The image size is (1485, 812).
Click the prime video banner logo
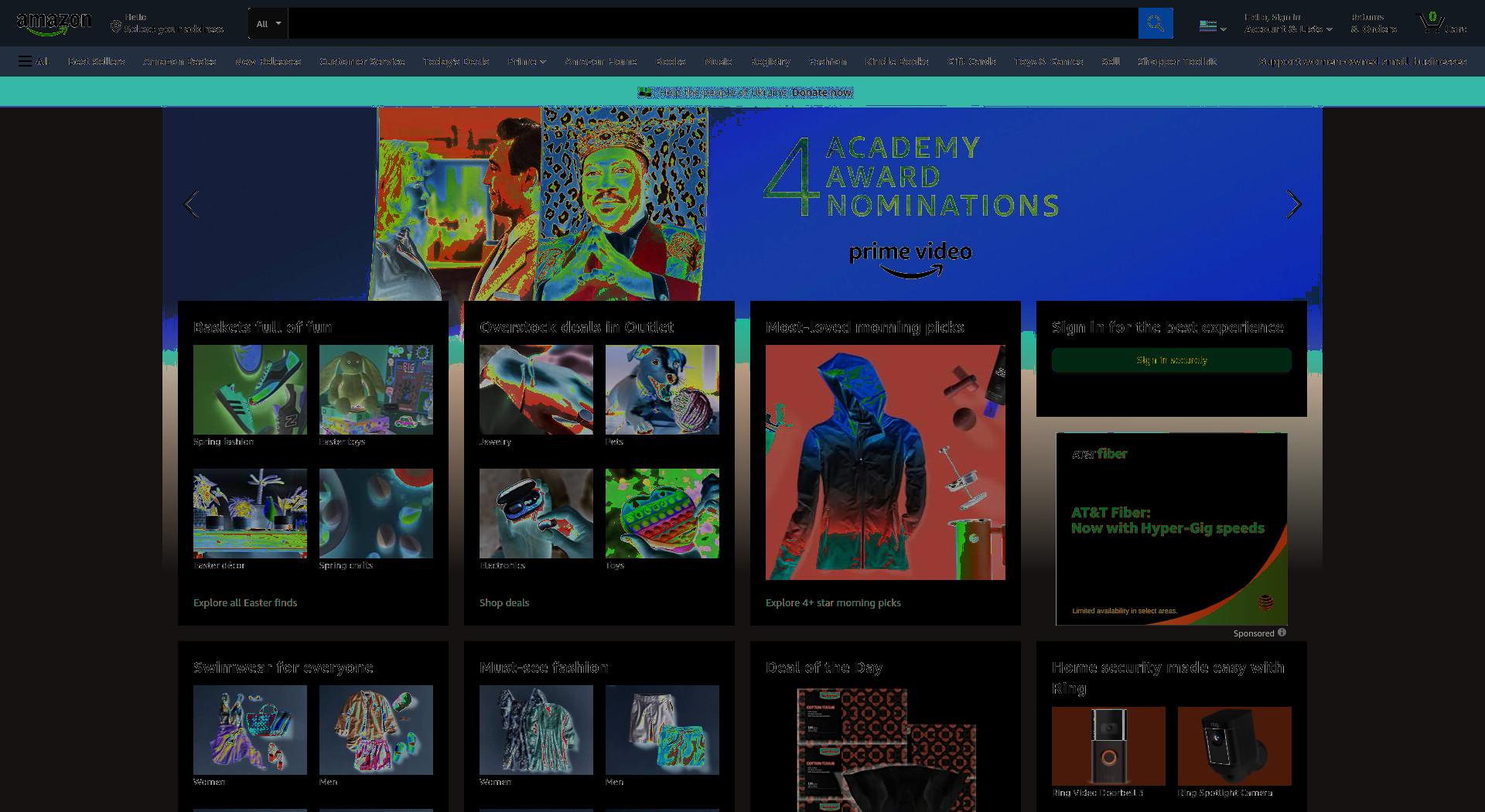pyautogui.click(x=910, y=260)
